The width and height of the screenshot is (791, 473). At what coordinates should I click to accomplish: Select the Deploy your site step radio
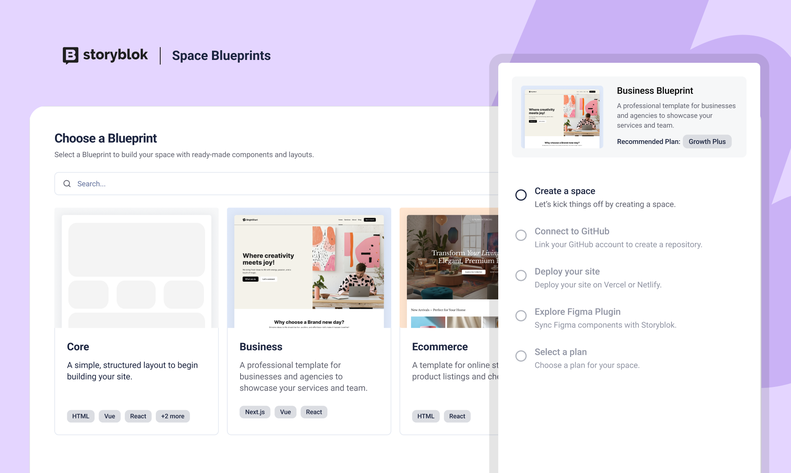521,275
